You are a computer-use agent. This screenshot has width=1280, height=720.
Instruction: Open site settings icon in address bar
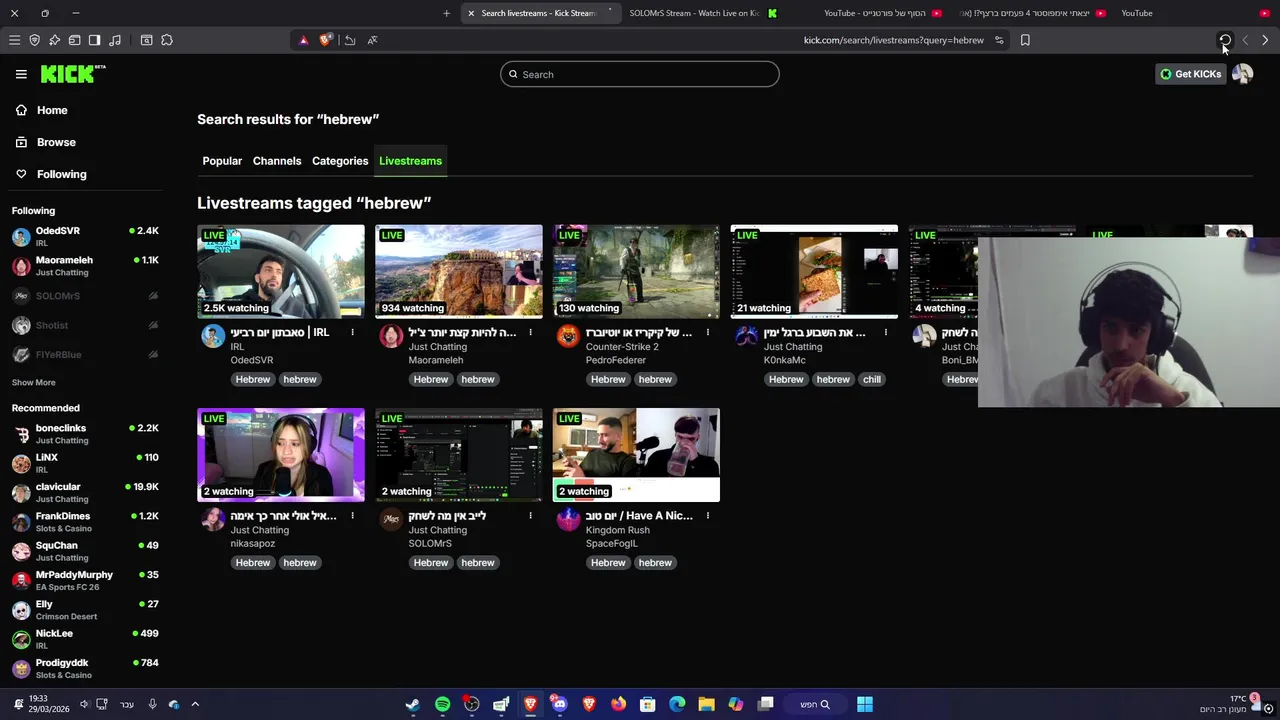[999, 40]
